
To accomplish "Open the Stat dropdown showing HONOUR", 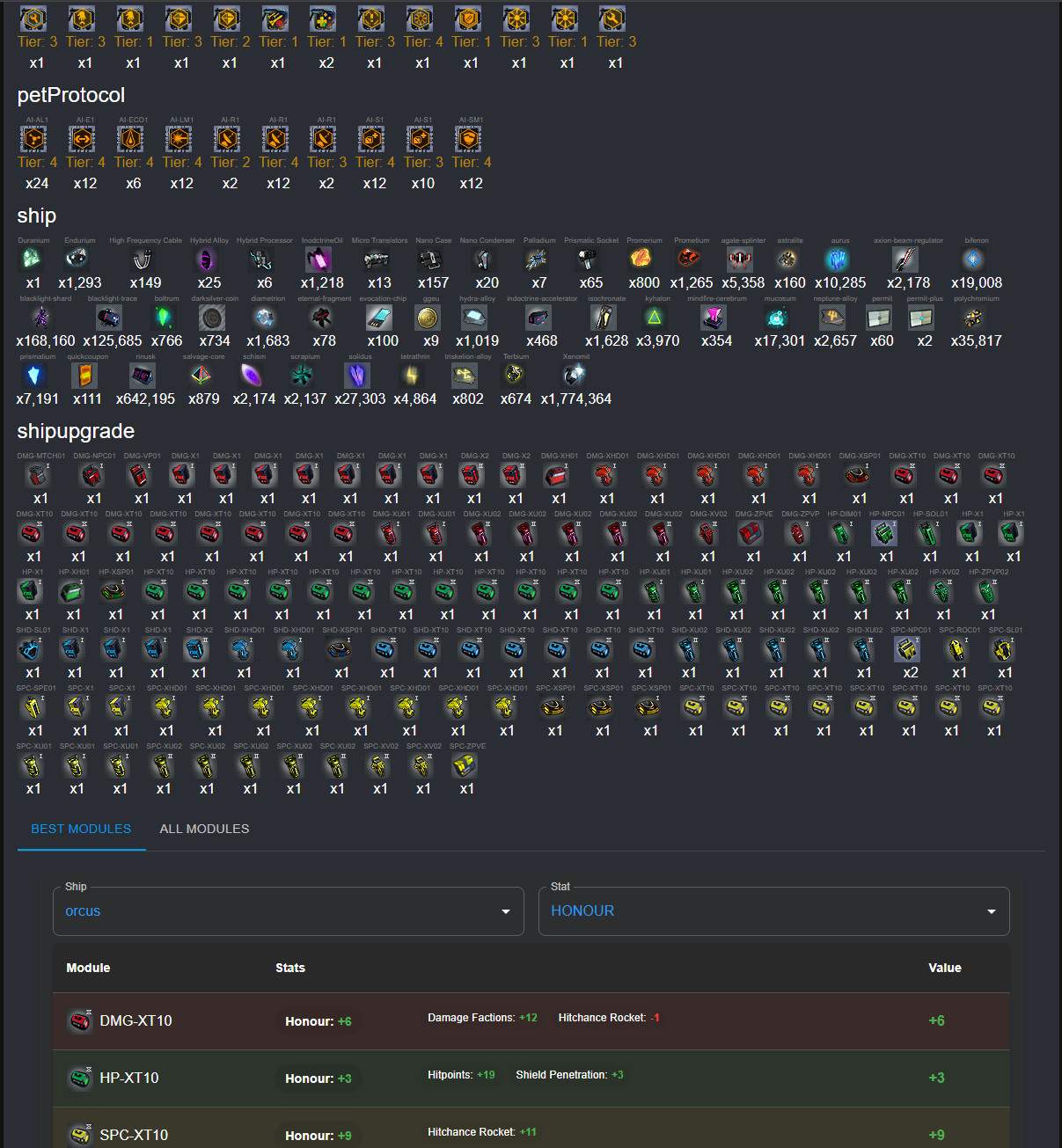I will (773, 911).
